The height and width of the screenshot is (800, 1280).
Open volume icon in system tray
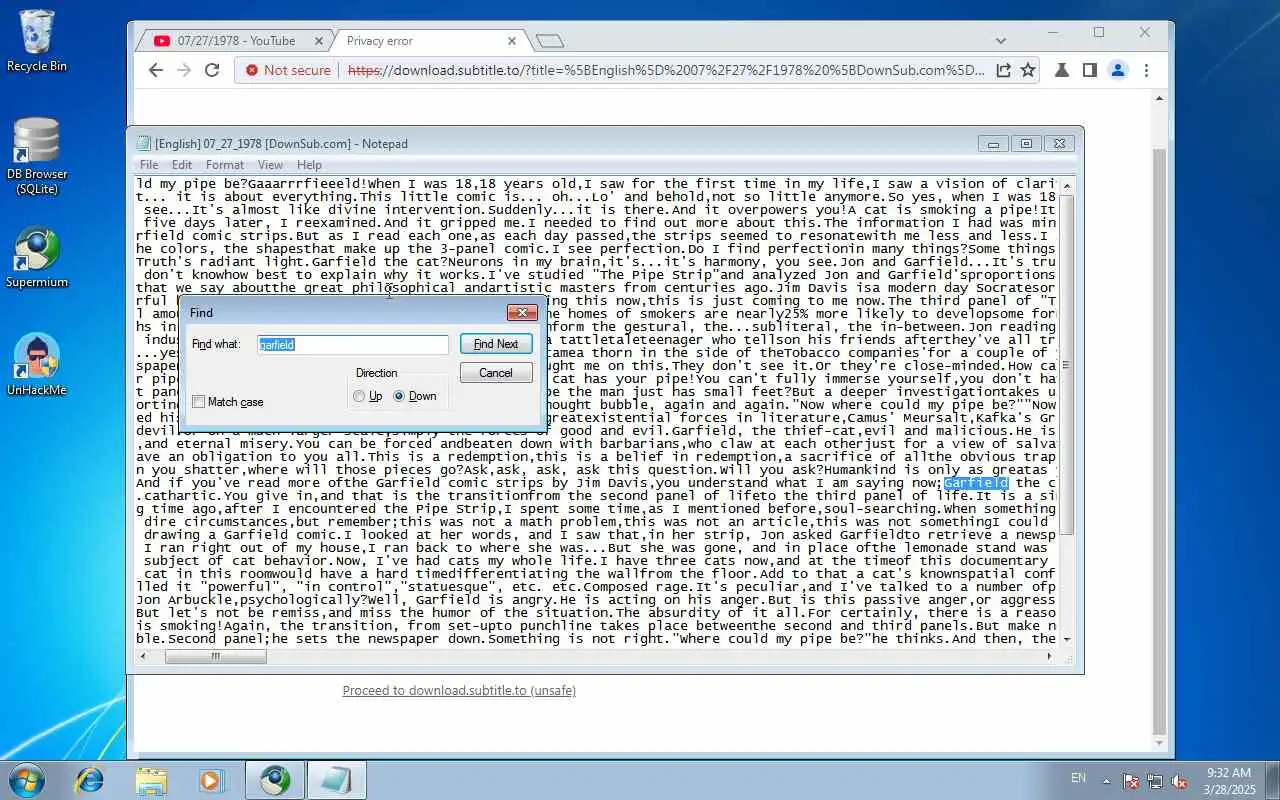click(x=1179, y=781)
